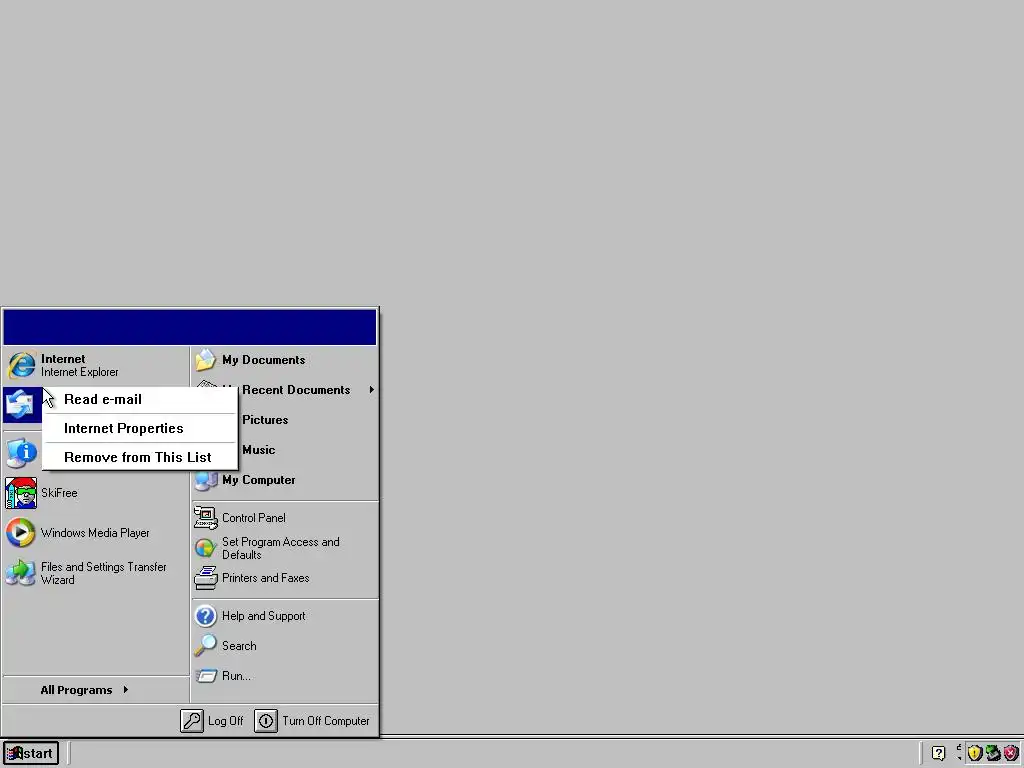The image size is (1024, 768).
Task: Choose Remove from This List
Action: [x=140, y=457]
